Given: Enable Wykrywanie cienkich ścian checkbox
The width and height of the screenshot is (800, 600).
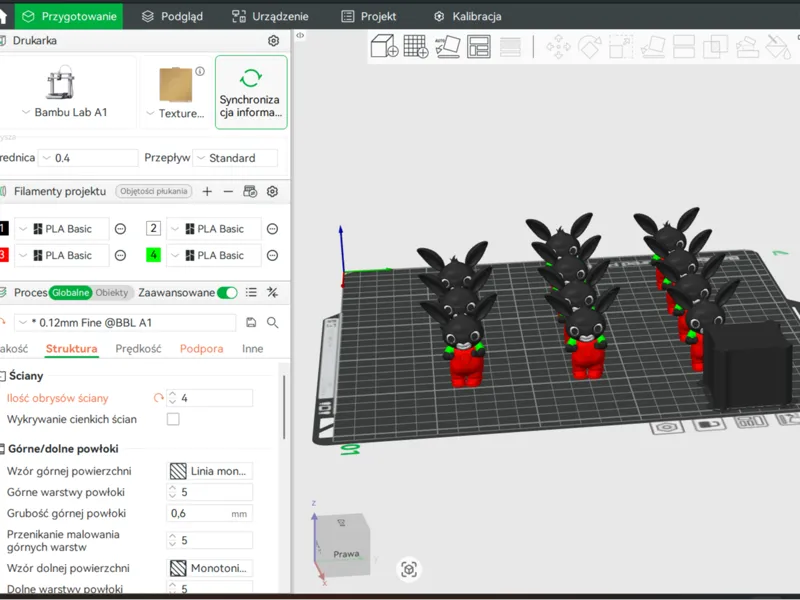Looking at the screenshot, I should point(173,419).
